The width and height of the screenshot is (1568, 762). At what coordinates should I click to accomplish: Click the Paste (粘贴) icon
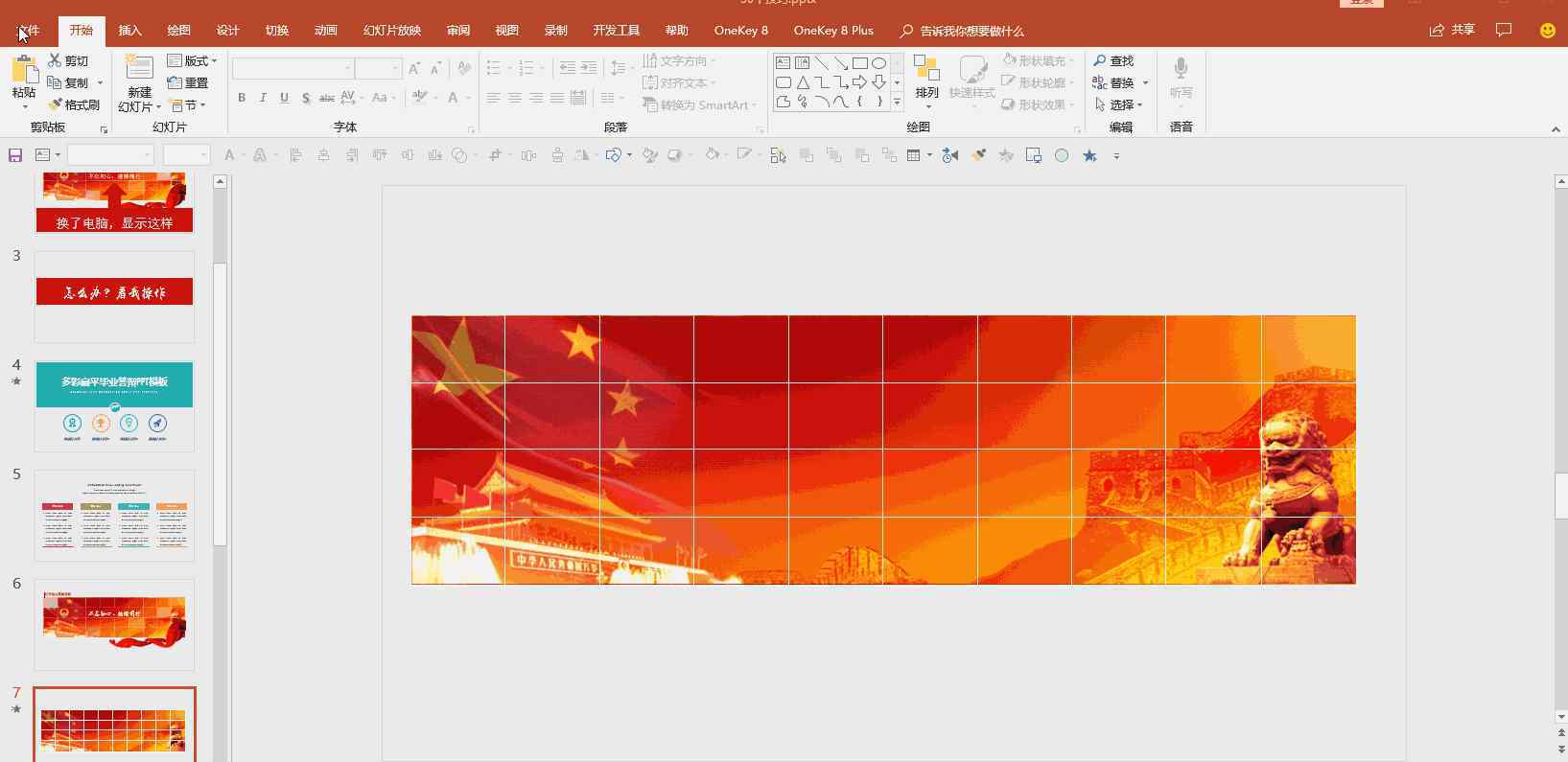pyautogui.click(x=24, y=69)
